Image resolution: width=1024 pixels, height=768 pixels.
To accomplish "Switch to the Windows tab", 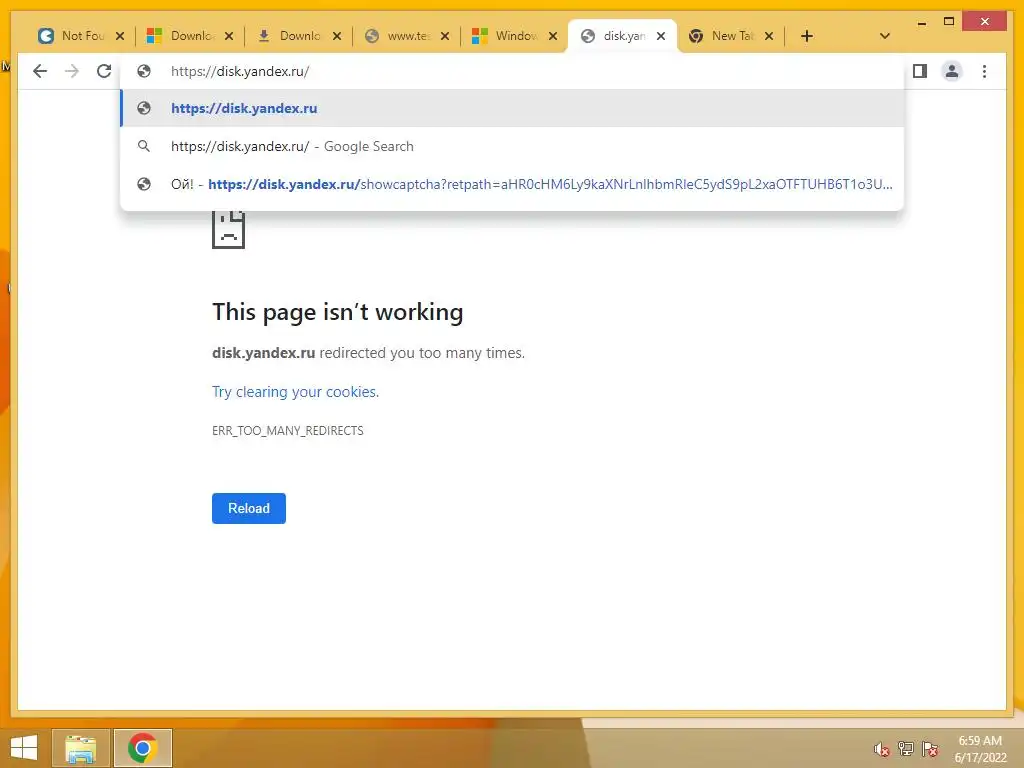I will click(x=515, y=36).
